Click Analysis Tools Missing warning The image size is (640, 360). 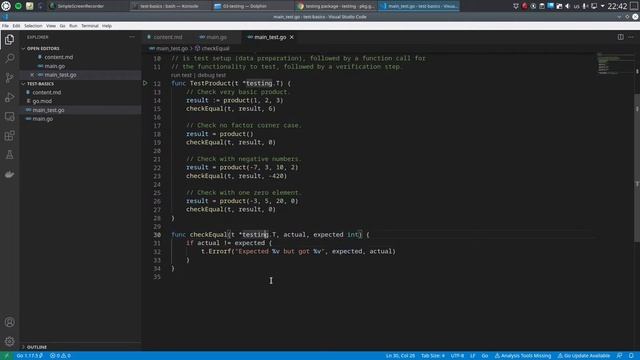(x=523, y=356)
